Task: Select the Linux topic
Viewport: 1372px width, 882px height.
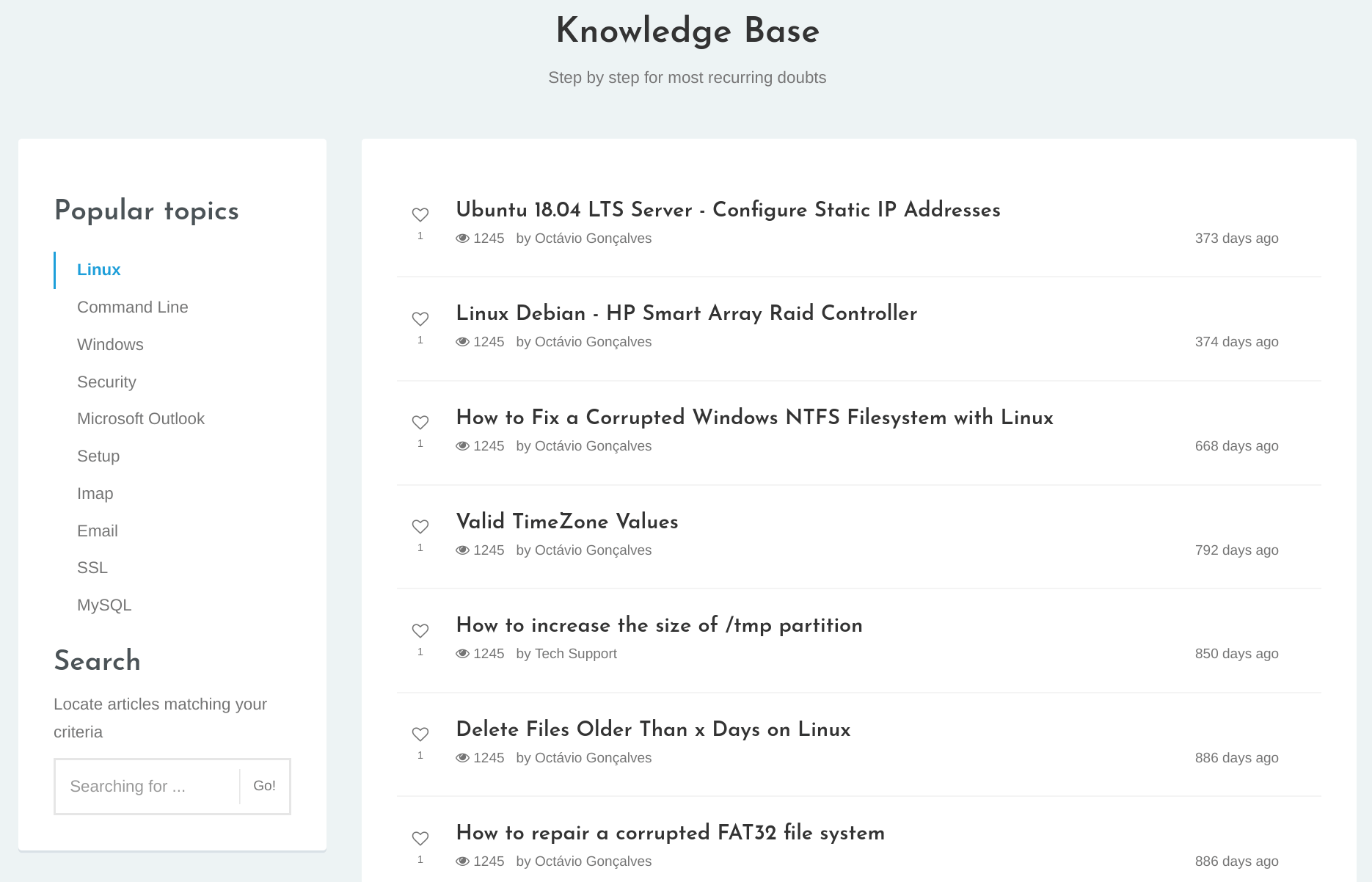Action: (x=99, y=270)
